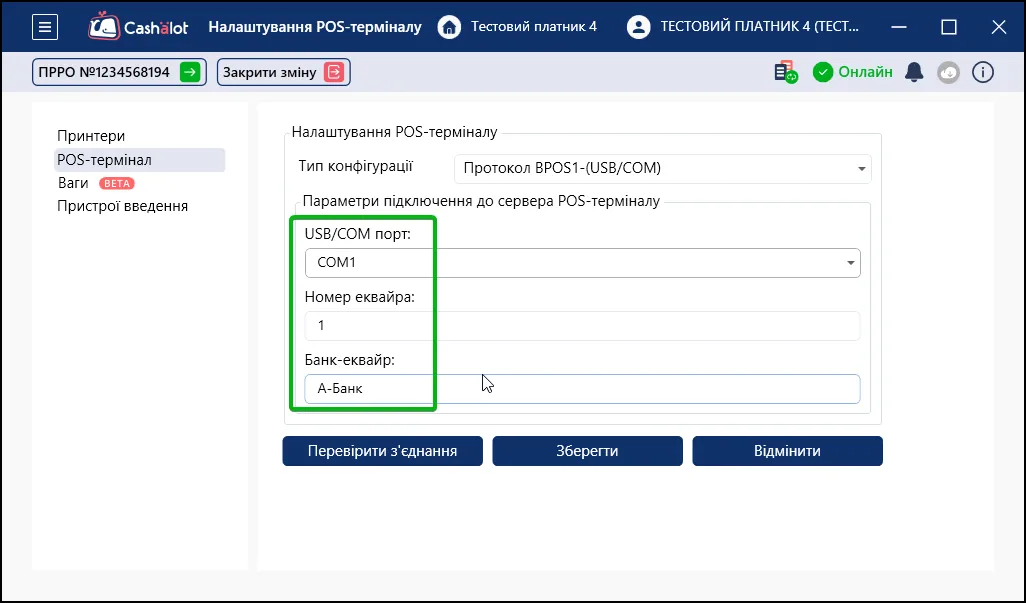Screen dimensions: 1026x603
Task: Focus the Банк-еквайр input field
Action: click(x=582, y=388)
